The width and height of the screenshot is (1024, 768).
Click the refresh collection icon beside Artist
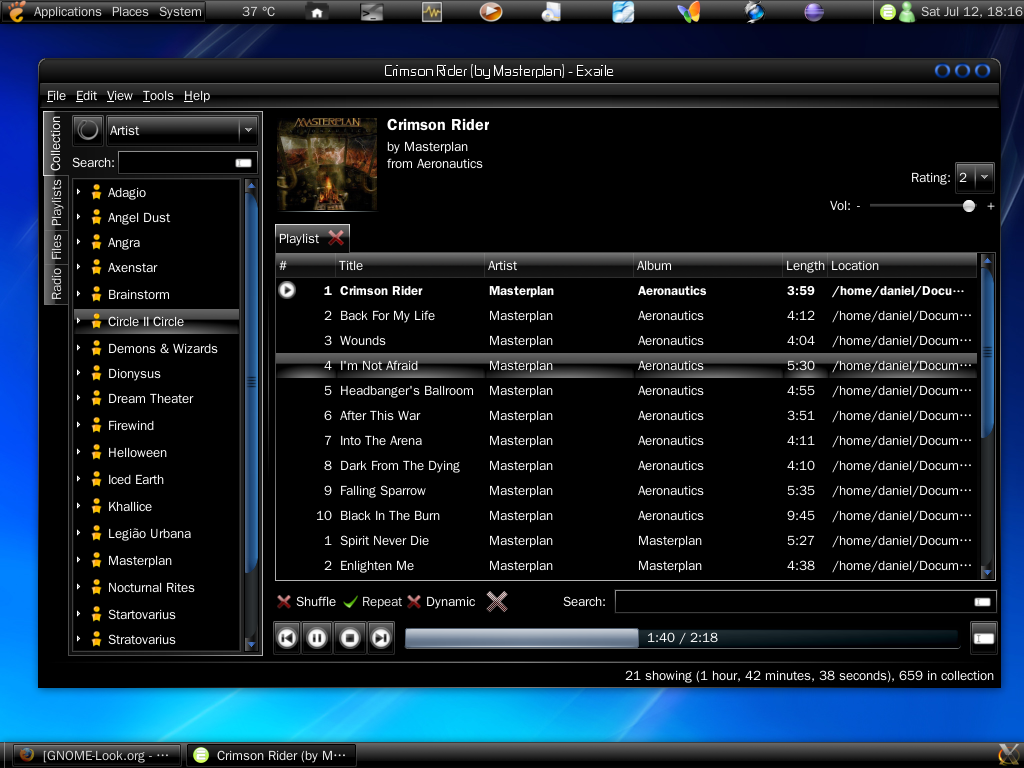coord(88,130)
